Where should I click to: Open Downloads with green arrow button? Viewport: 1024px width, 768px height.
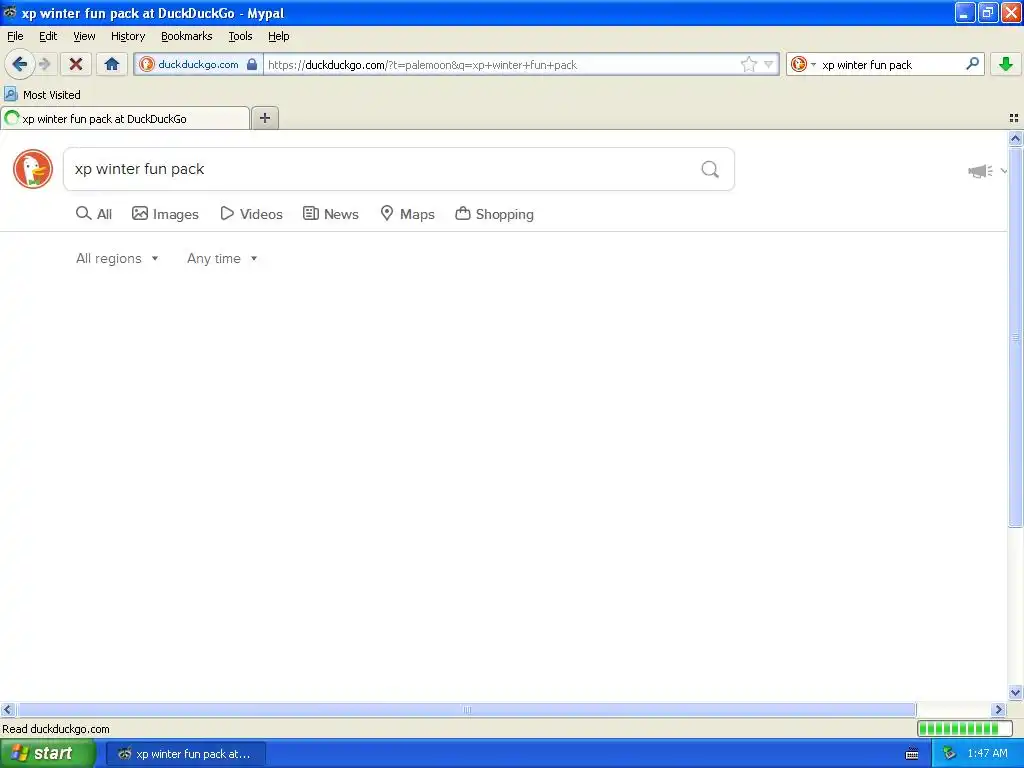coord(1006,64)
